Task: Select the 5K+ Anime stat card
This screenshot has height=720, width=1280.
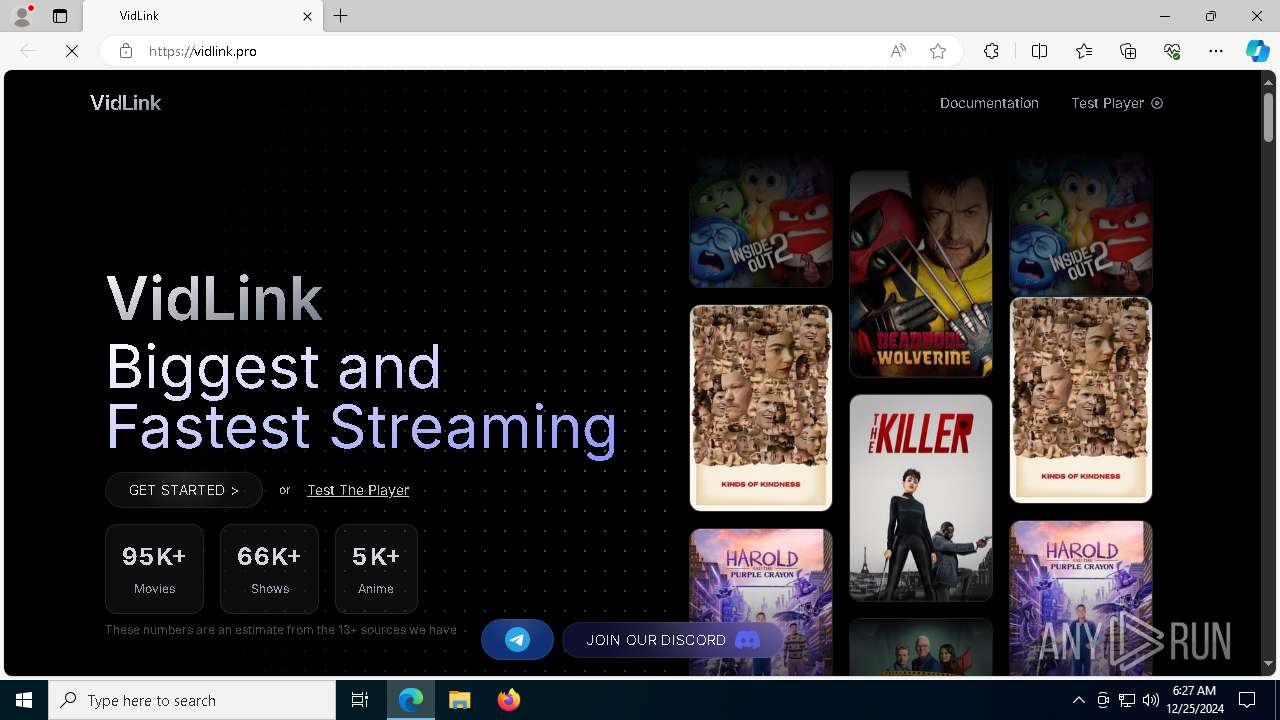Action: pos(376,569)
